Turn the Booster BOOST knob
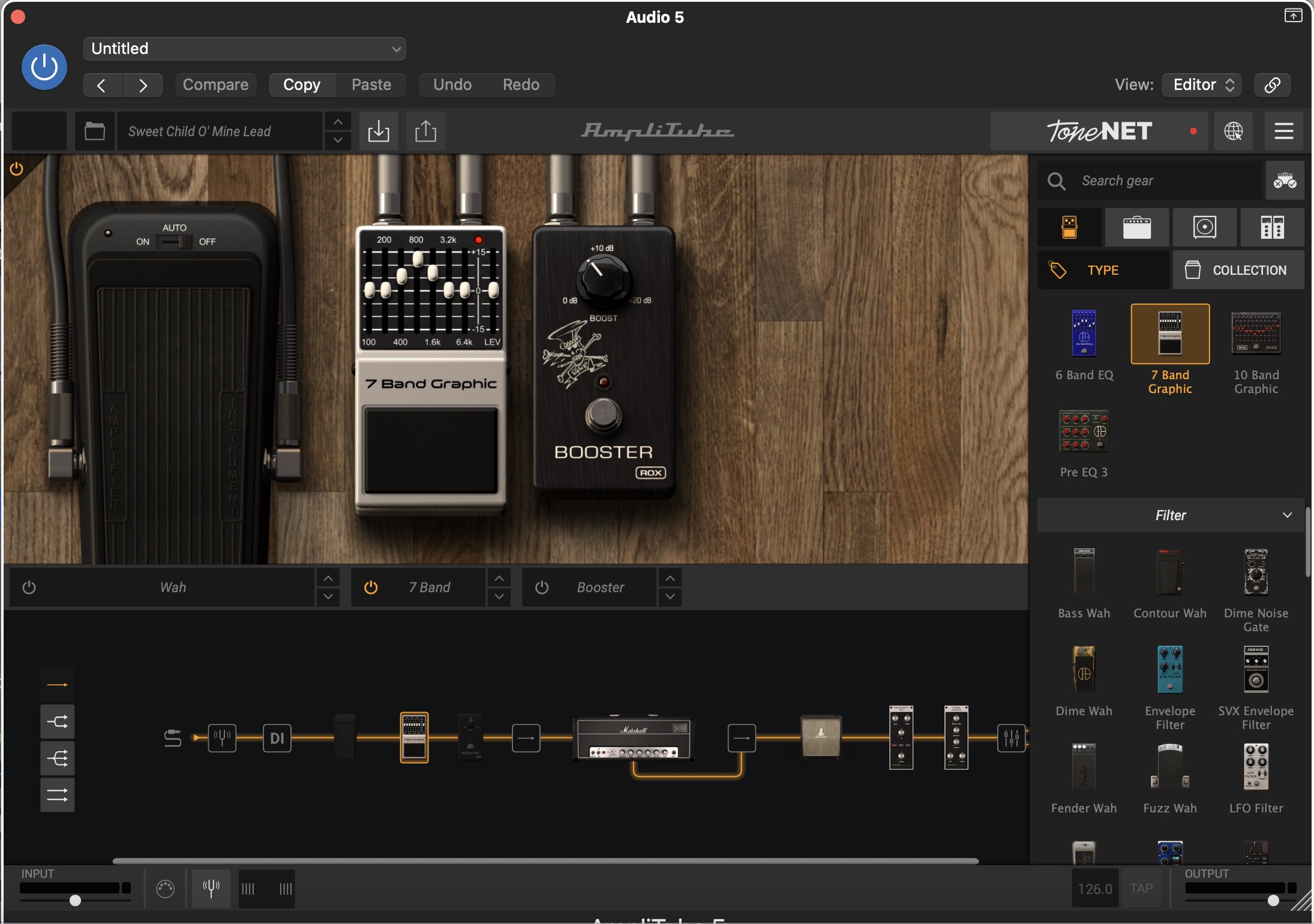Screen dimensions: 1314x924 603,280
